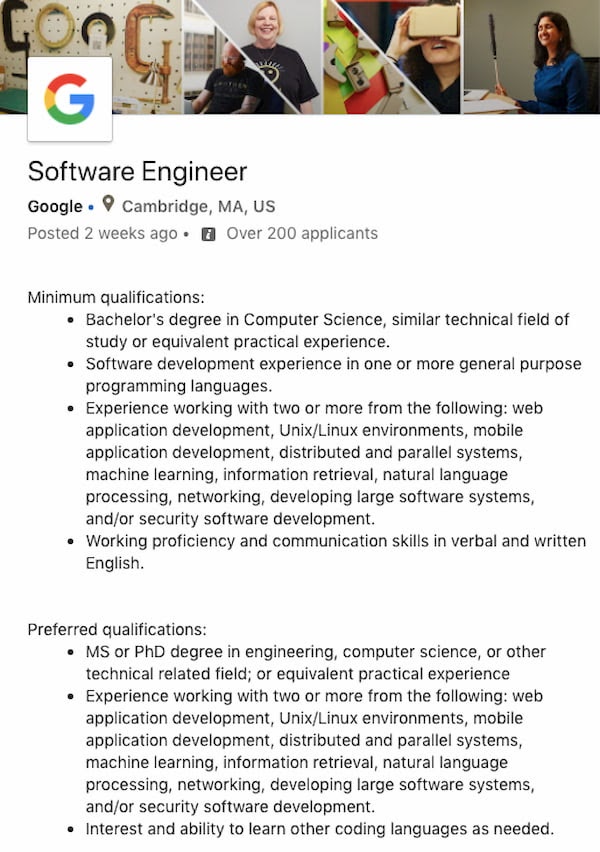Click the 'Interest and ability to learn' bullet

pyautogui.click(x=319, y=828)
